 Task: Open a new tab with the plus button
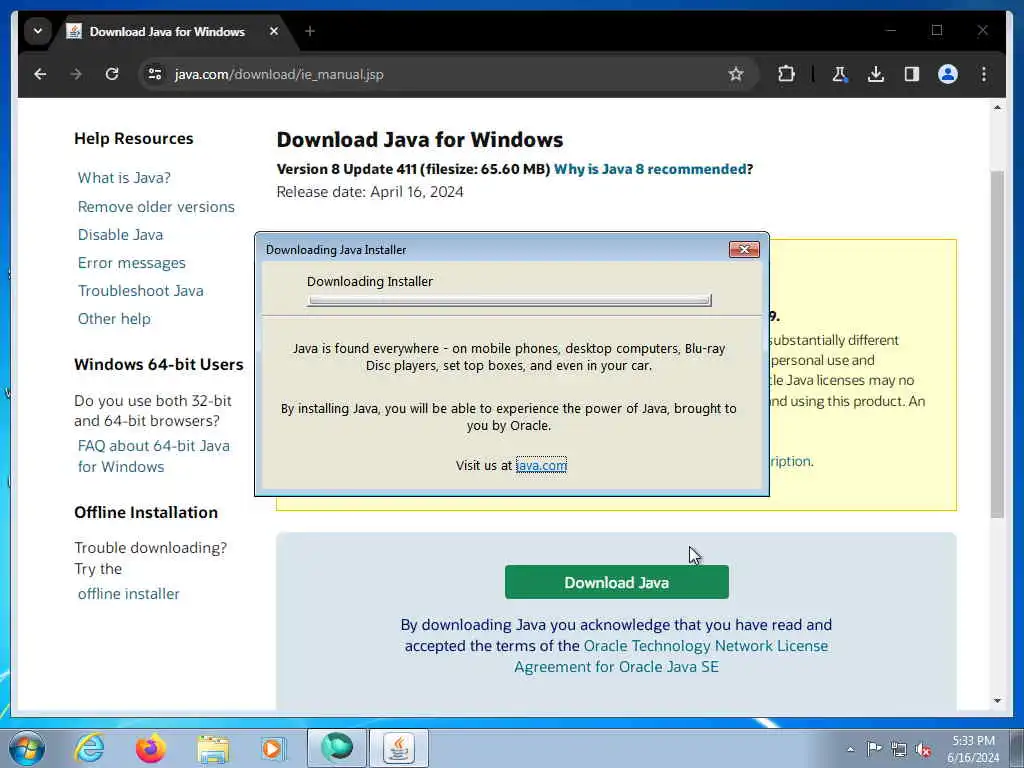(310, 31)
